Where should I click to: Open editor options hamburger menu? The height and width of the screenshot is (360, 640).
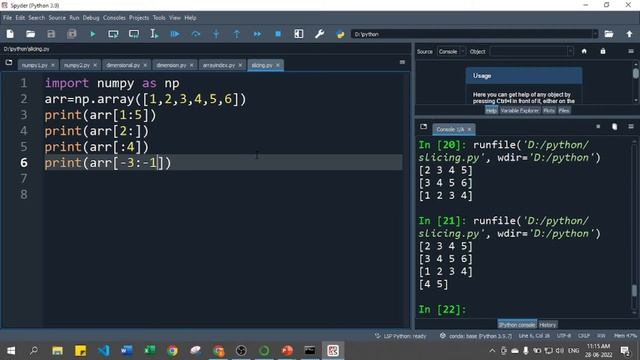pyautogui.click(x=402, y=62)
